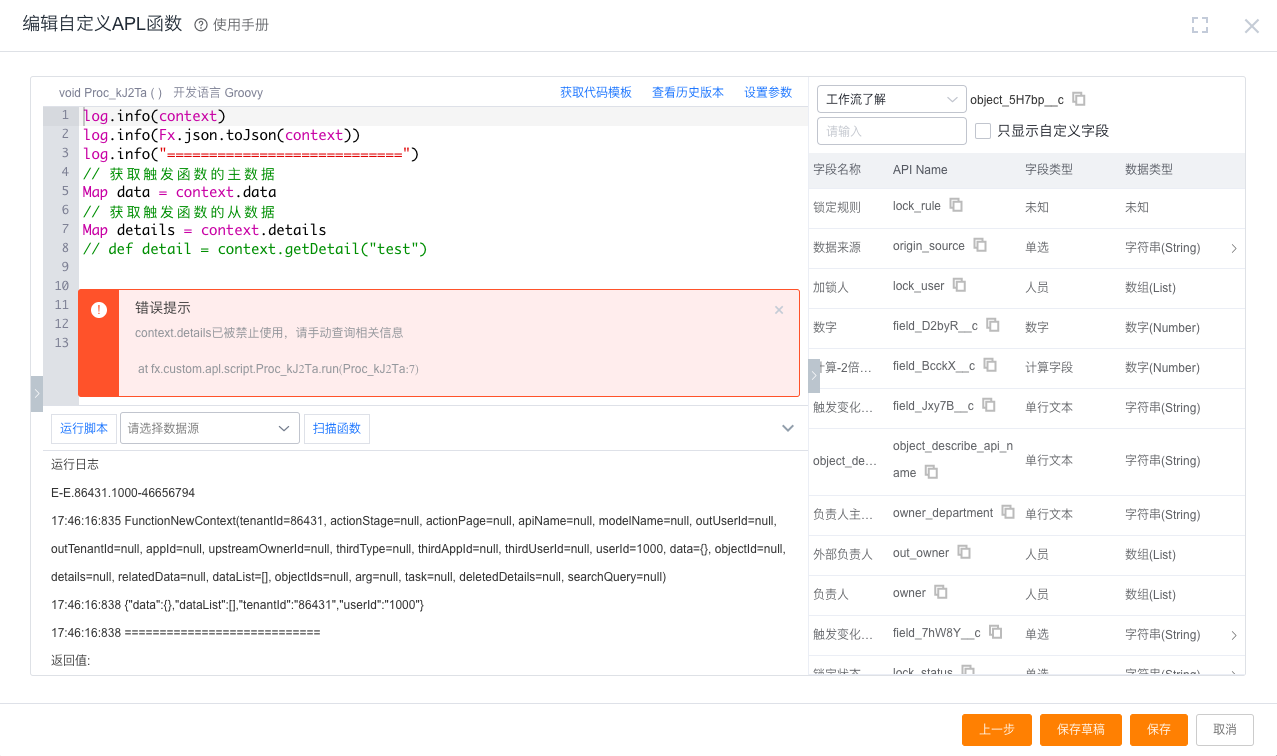The width and height of the screenshot is (1277, 756).
Task: Click the fullscreen expand icon
Action: click(1200, 26)
